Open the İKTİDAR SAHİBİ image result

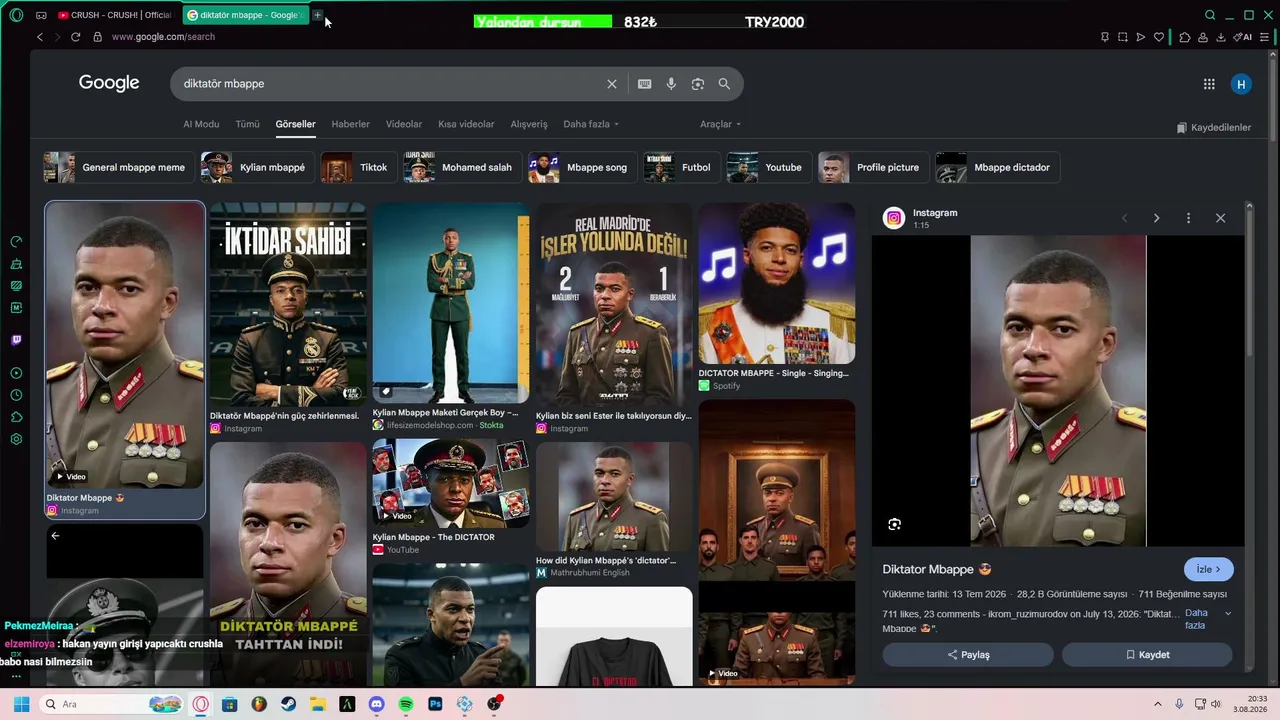pyautogui.click(x=288, y=303)
